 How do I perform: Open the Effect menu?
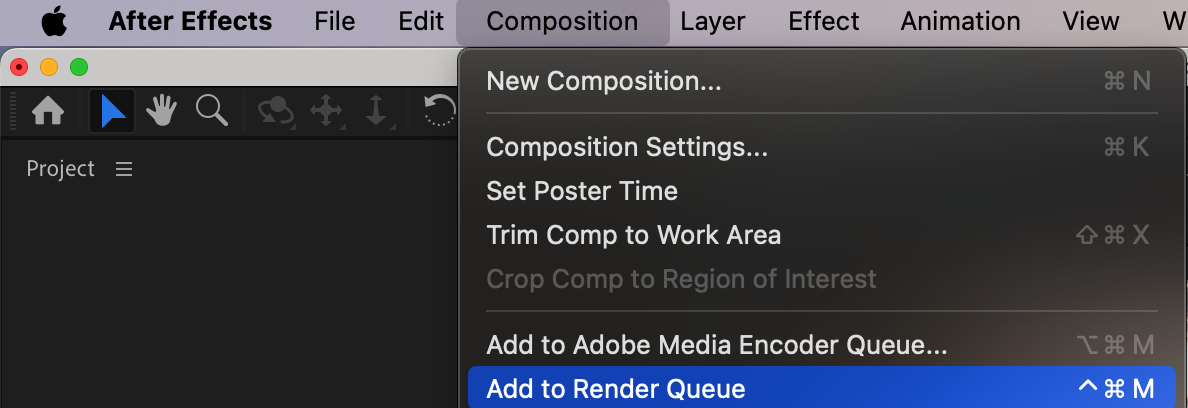click(x=823, y=21)
